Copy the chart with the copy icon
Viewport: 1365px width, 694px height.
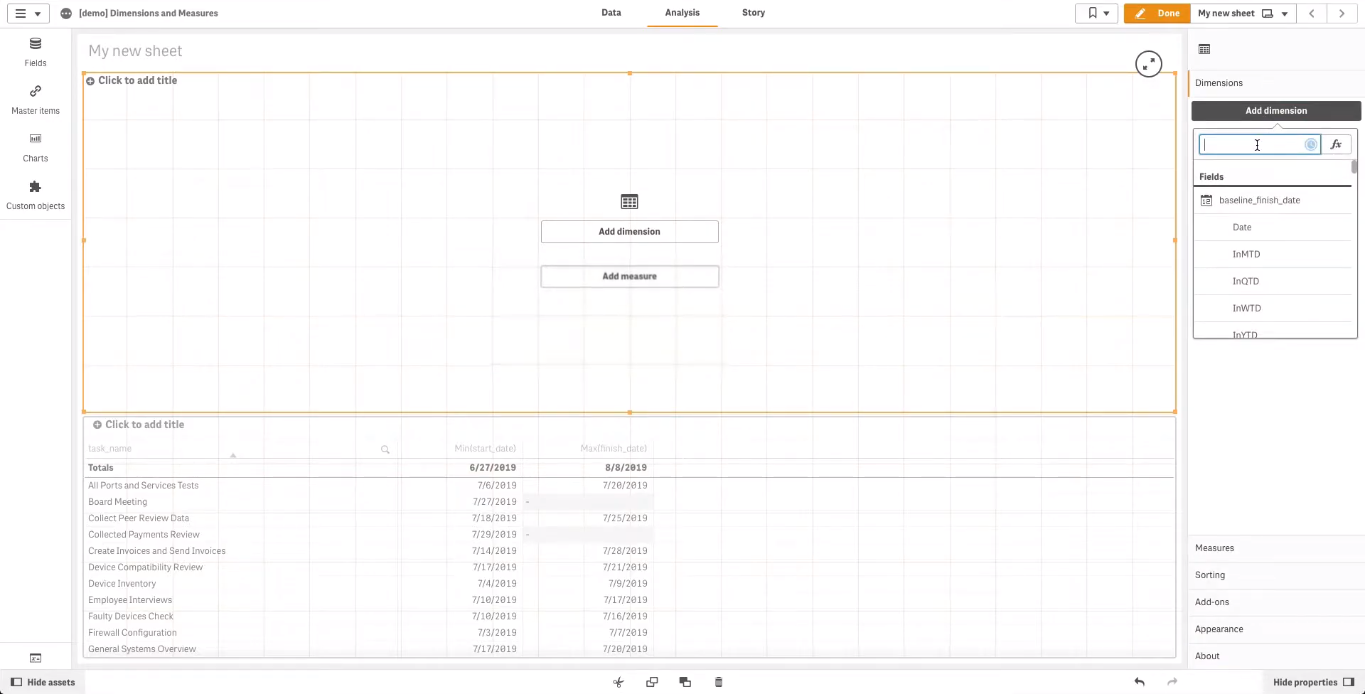[x=651, y=681]
